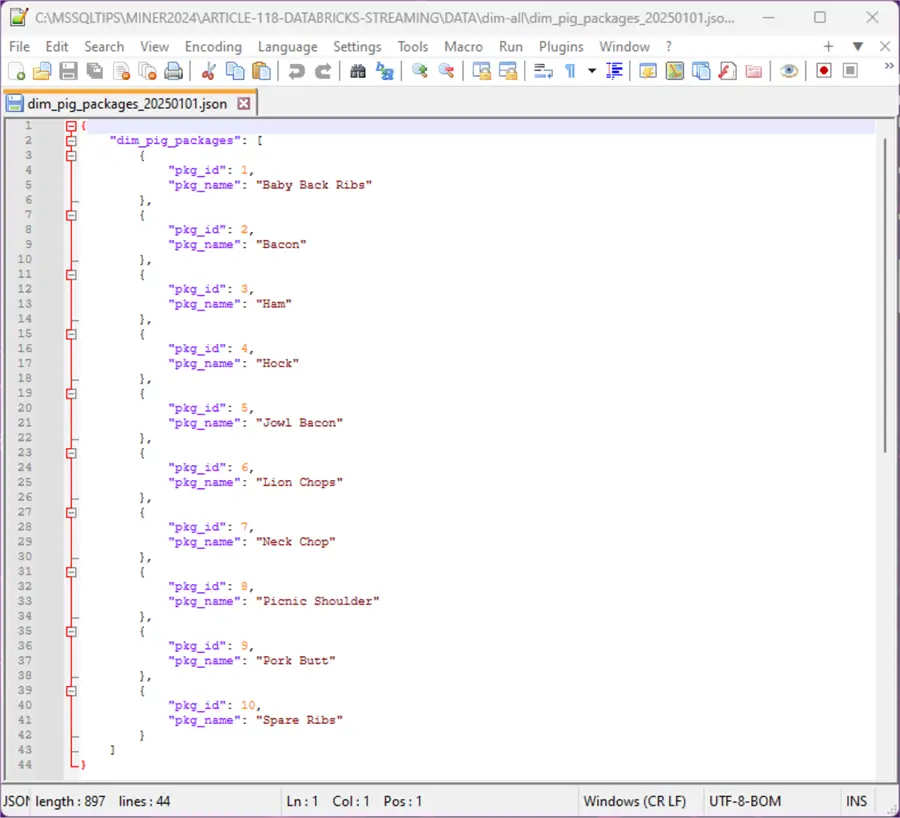
Task: Toggle show all characters pilcrow icon
Action: point(570,71)
